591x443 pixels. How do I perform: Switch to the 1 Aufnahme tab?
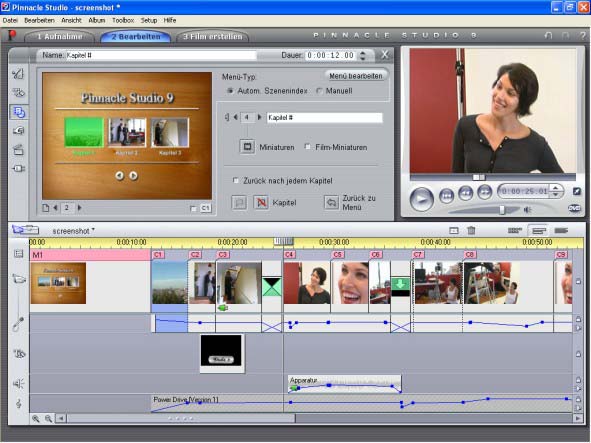[60, 37]
